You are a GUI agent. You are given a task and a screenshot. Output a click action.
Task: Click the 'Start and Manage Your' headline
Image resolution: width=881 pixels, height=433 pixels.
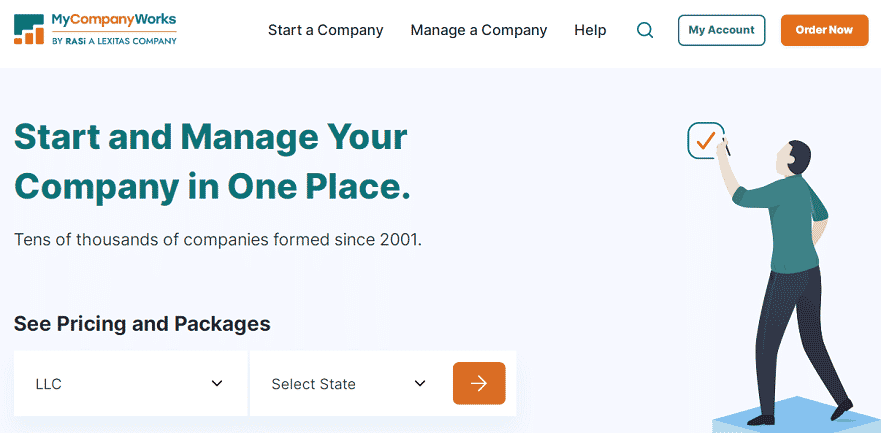(210, 138)
